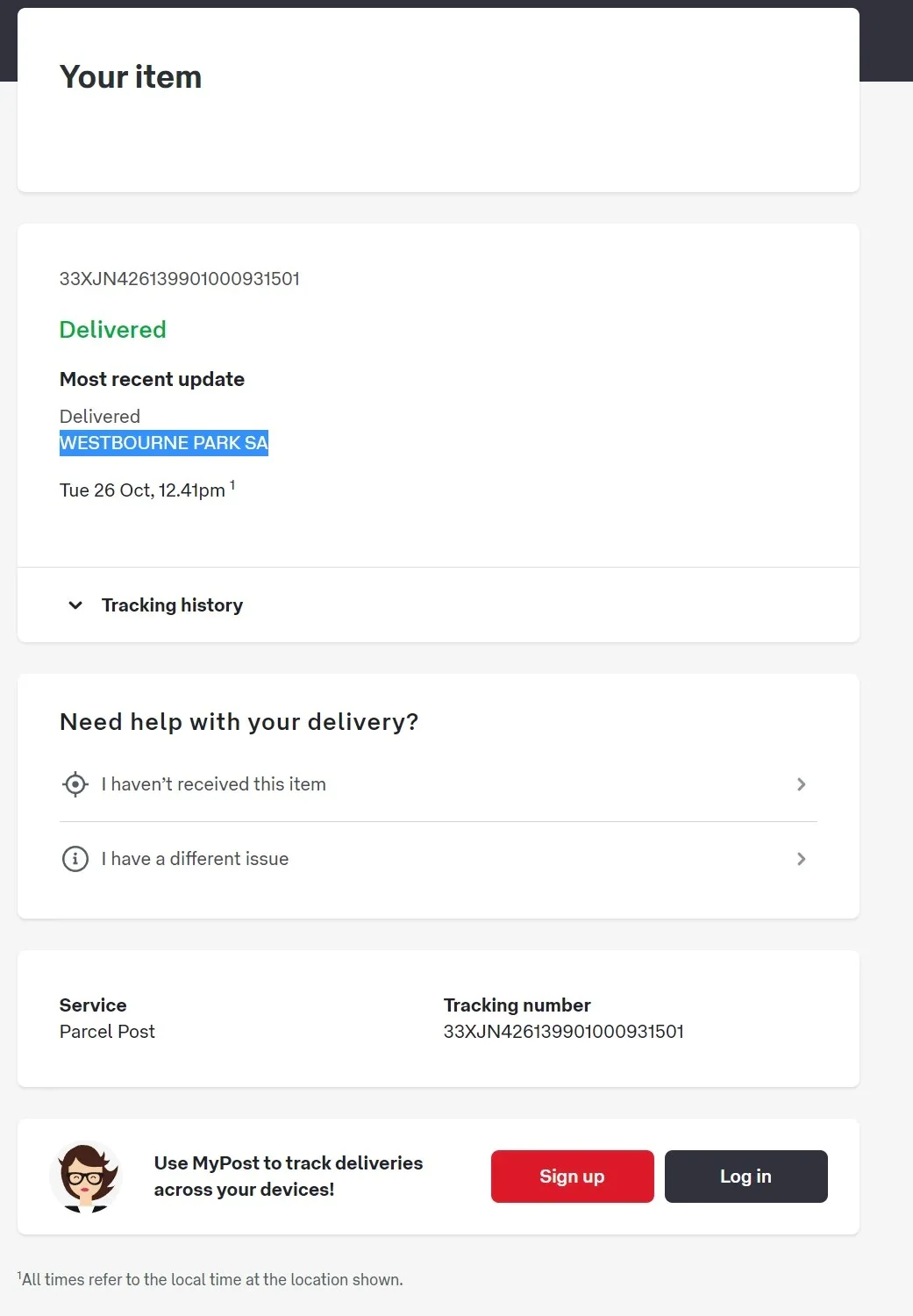This screenshot has width=913, height=1316.
Task: Click chevron arrow for haven't received item
Action: click(x=801, y=784)
